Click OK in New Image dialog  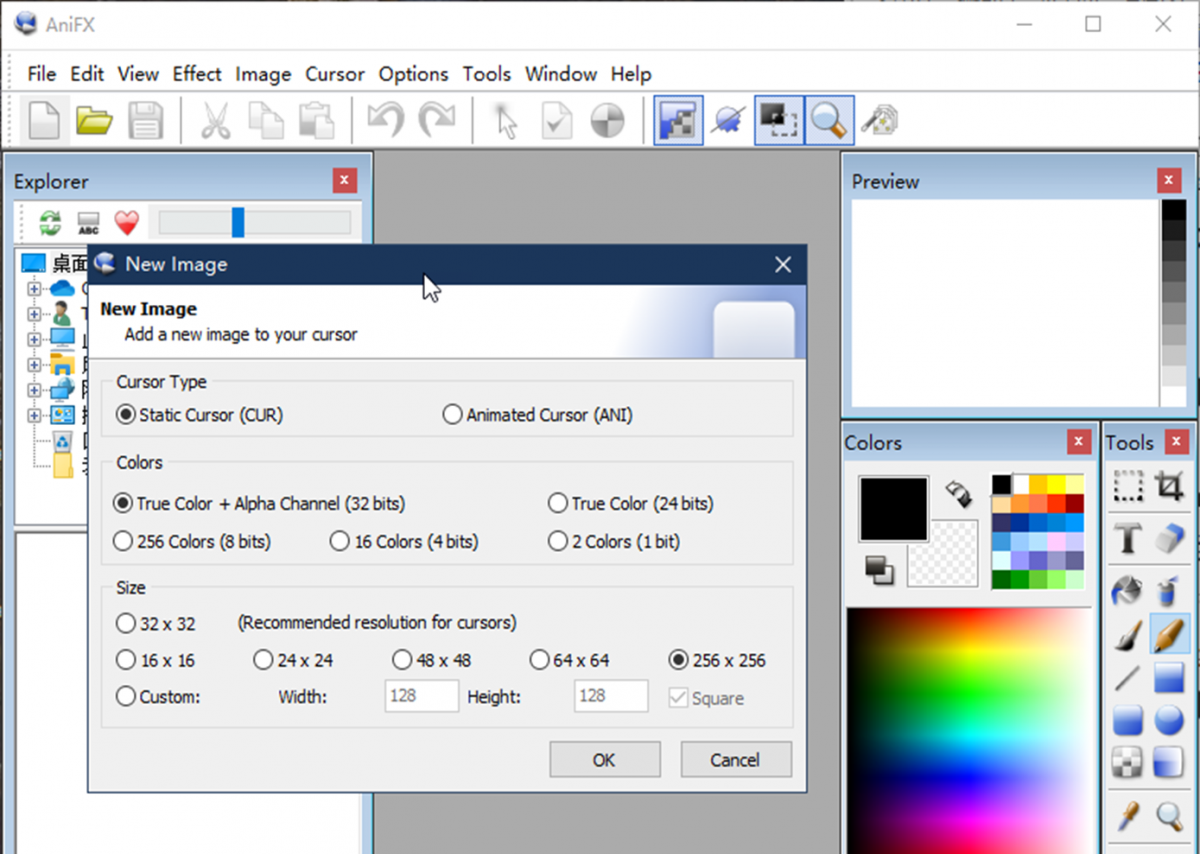(x=604, y=760)
